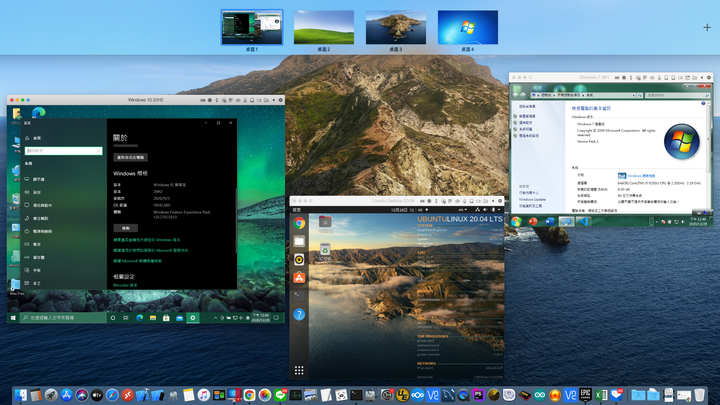Open Task View on Windows 10 taskbar
Viewport: 720px width, 405px height.
tap(126, 318)
